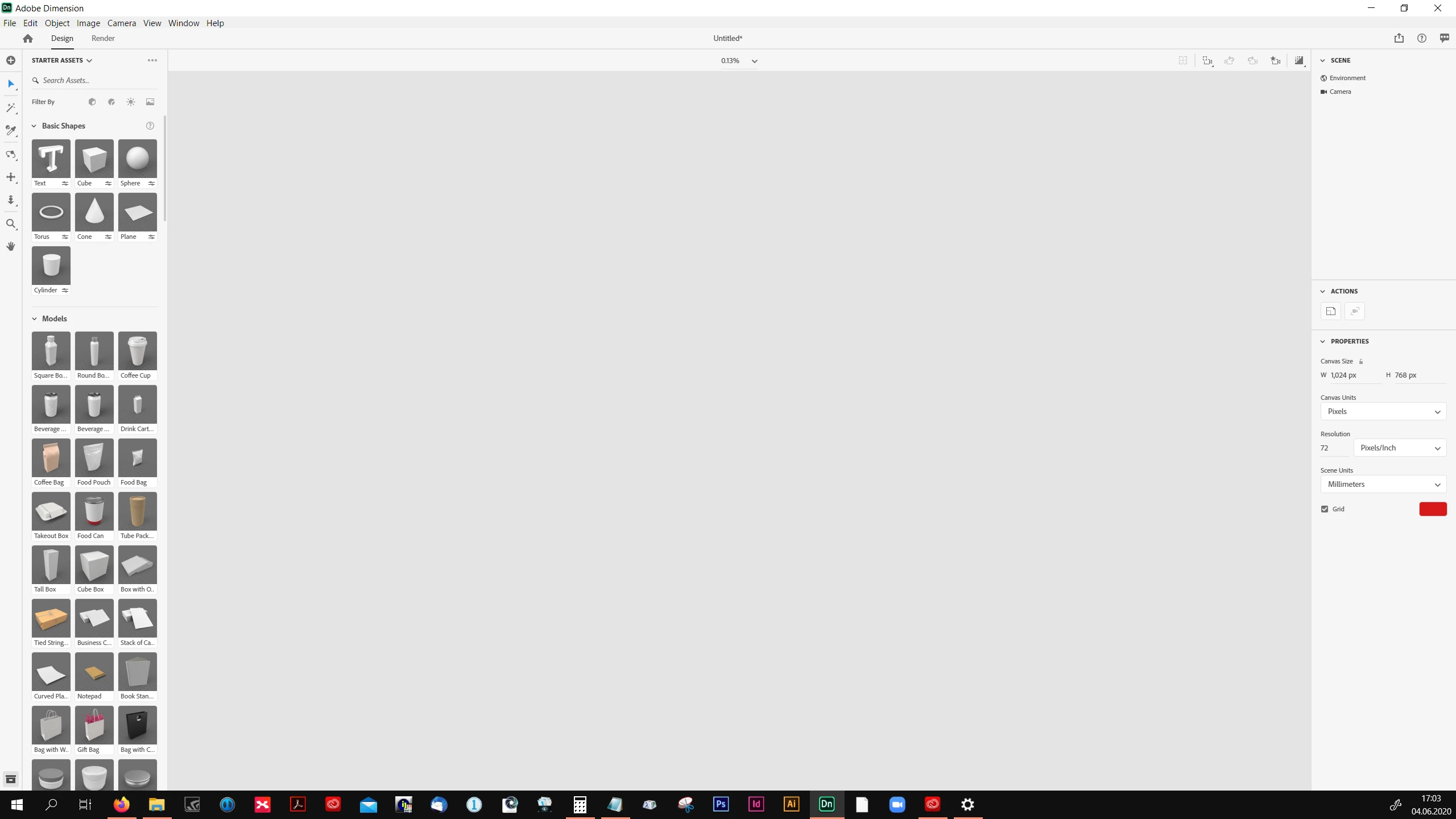Open the Scene Units Millimeters dropdown
Viewport: 1456px width, 819px height.
click(x=1383, y=484)
